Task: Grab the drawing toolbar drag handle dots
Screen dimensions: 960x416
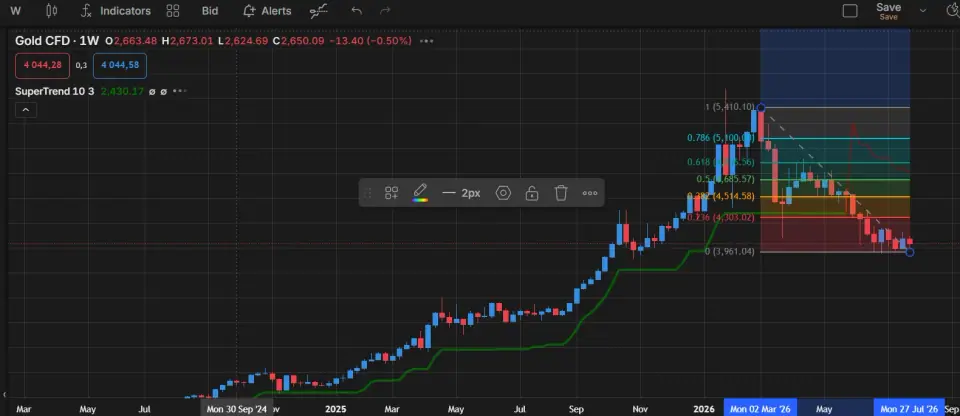Action: (x=368, y=194)
